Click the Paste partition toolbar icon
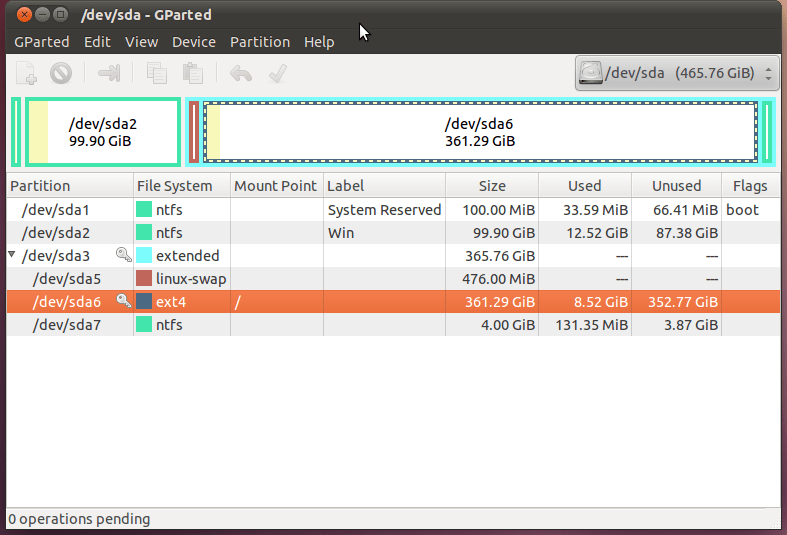This screenshot has width=787, height=535. tap(193, 73)
